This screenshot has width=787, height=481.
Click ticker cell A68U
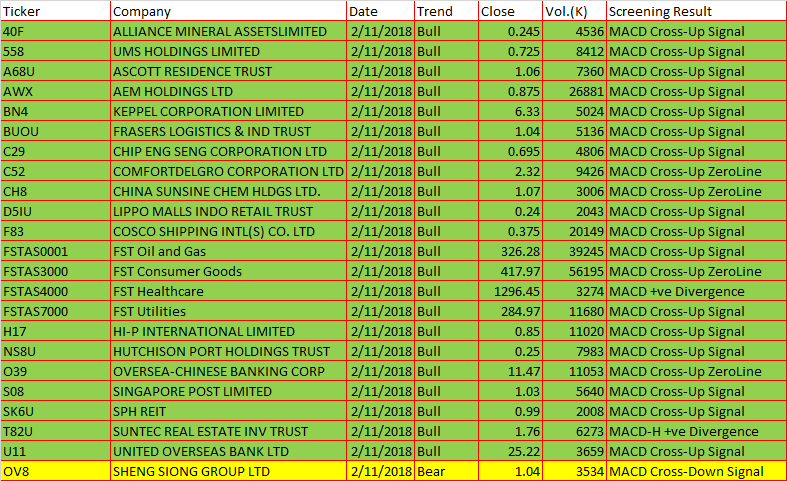(55, 71)
